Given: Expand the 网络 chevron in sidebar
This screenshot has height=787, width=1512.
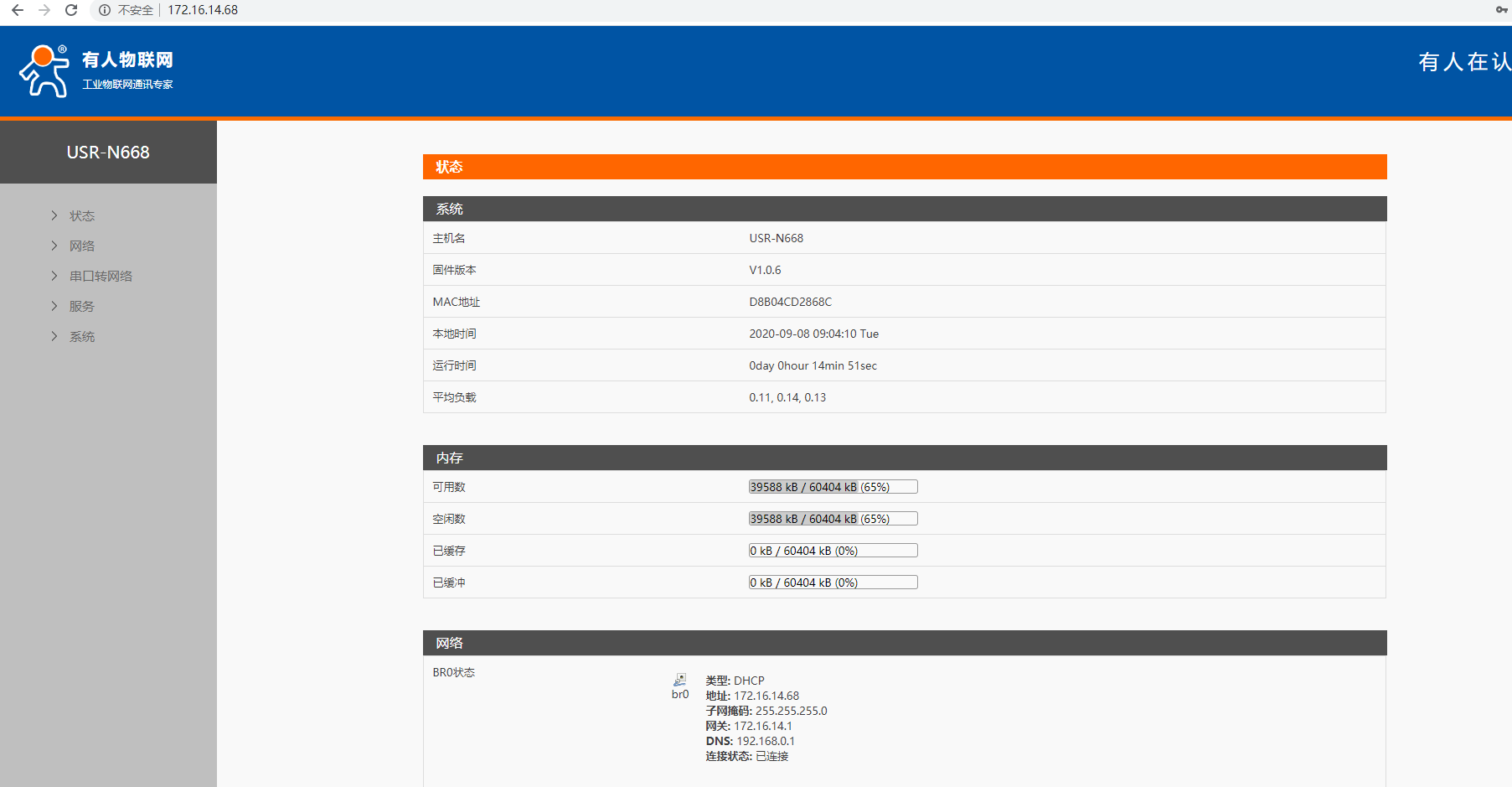Looking at the screenshot, I should point(54,246).
